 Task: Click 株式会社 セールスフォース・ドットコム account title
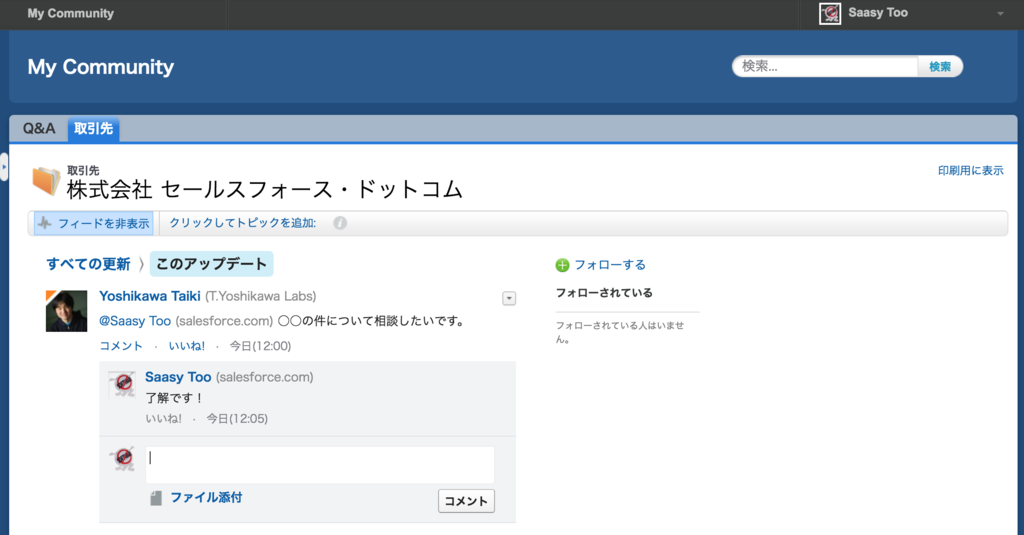(264, 189)
